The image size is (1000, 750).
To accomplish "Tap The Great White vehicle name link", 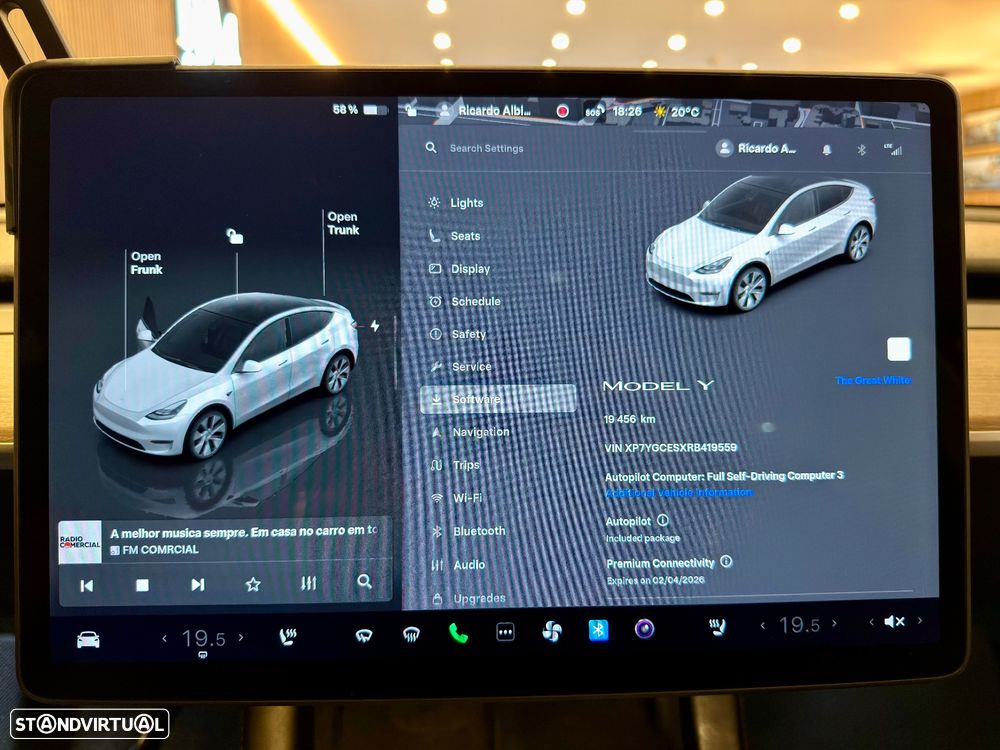I will point(873,380).
